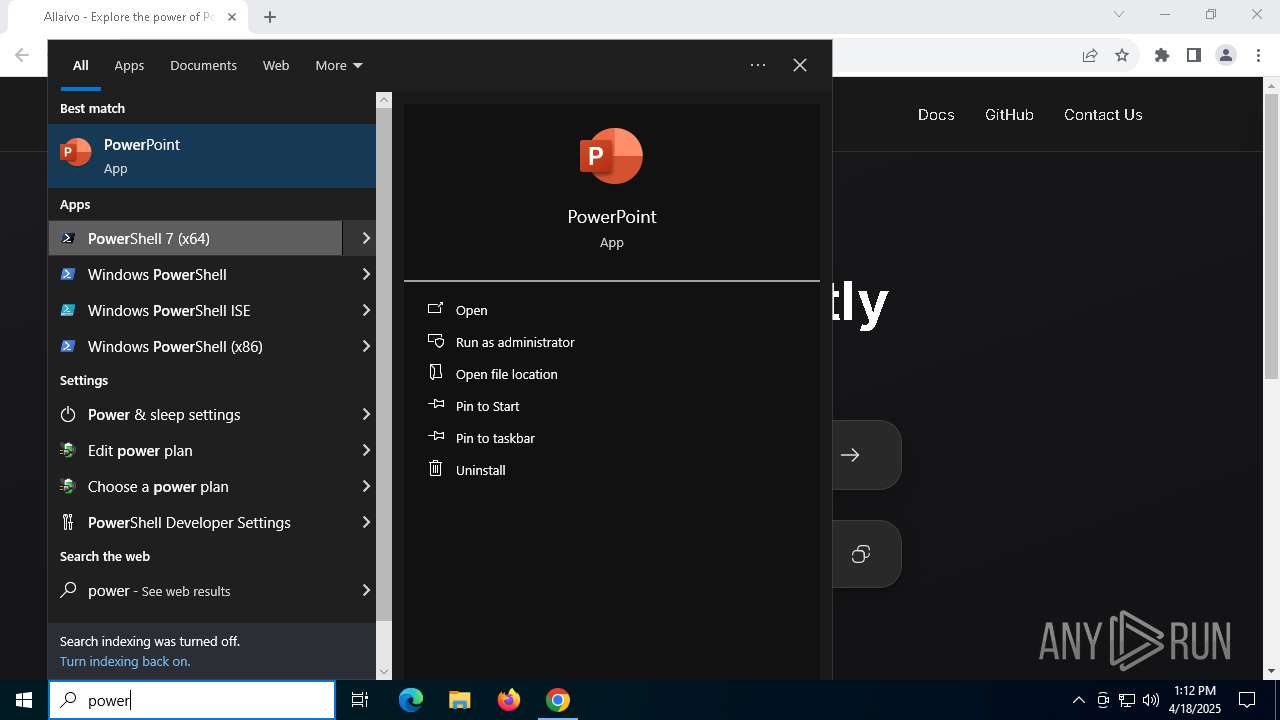Toggle the Chrome side panel
Screen dimensions: 1280x720
point(1194,56)
